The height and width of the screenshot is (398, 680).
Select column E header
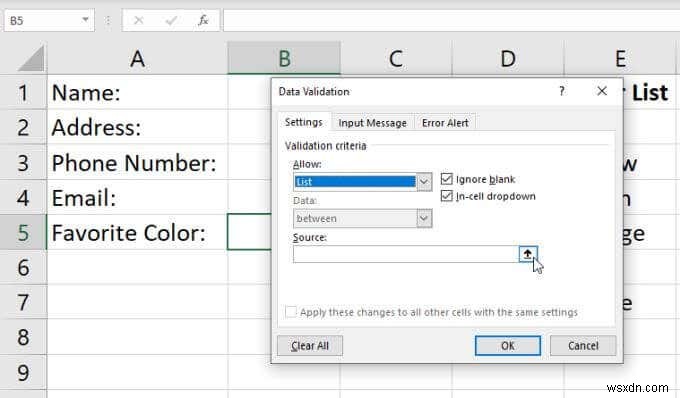621,59
